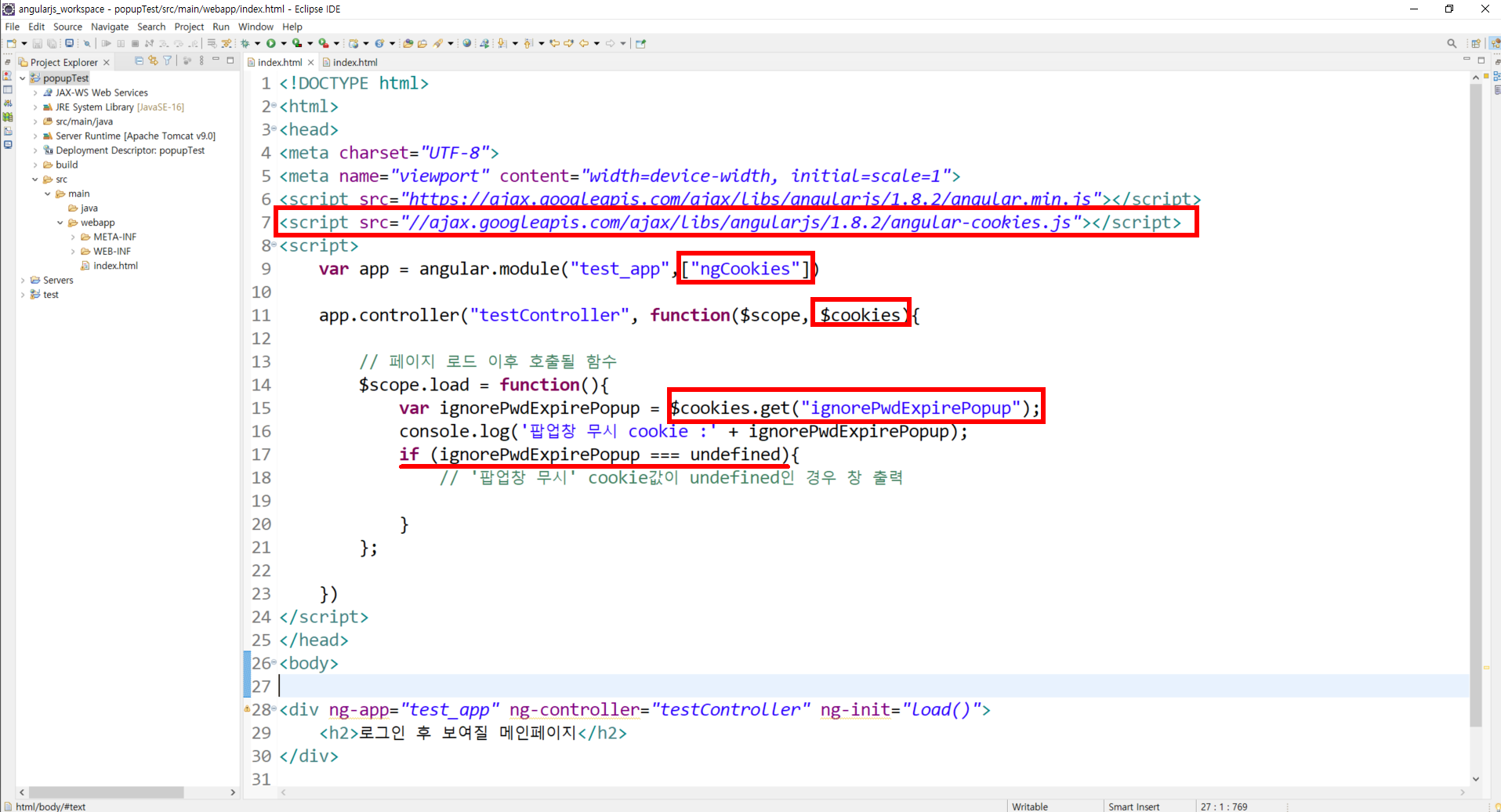Click the Writable status field
Screen dimensions: 1501x812
(1030, 807)
